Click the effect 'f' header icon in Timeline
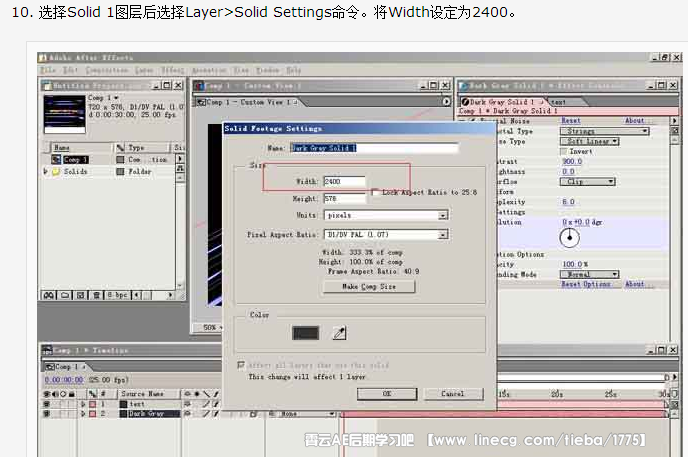This screenshot has height=457, width=688. pyautogui.click(x=216, y=394)
